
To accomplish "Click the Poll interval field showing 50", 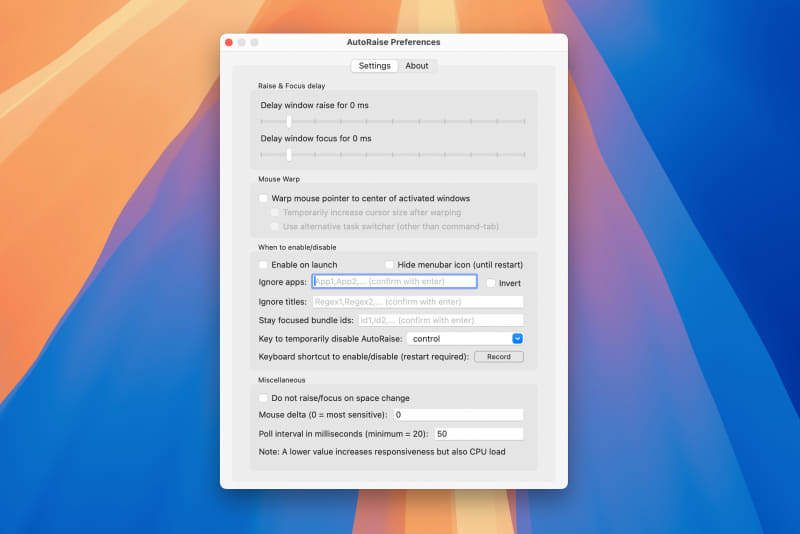I will (479, 434).
